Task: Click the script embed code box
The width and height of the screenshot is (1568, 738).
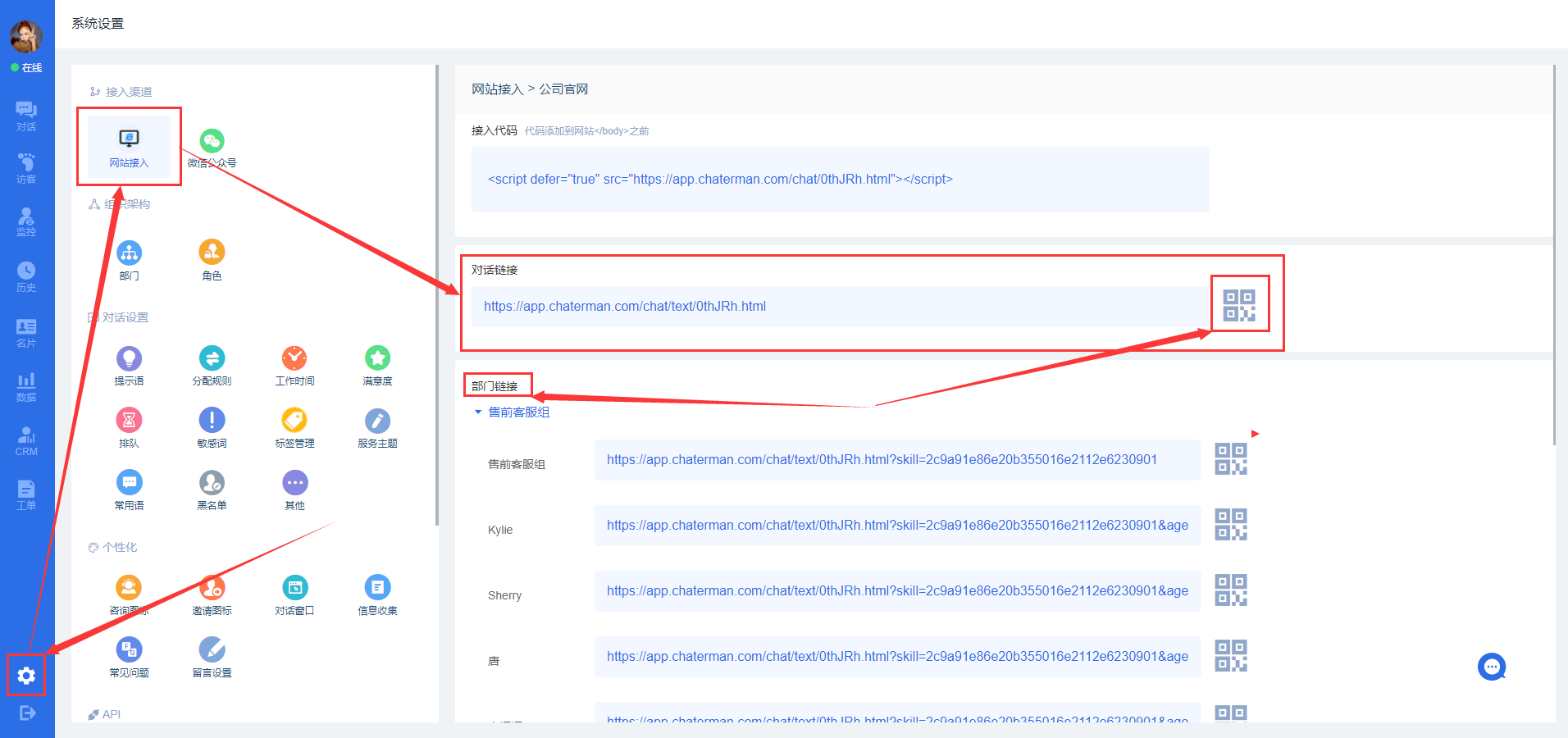Action: click(x=840, y=180)
